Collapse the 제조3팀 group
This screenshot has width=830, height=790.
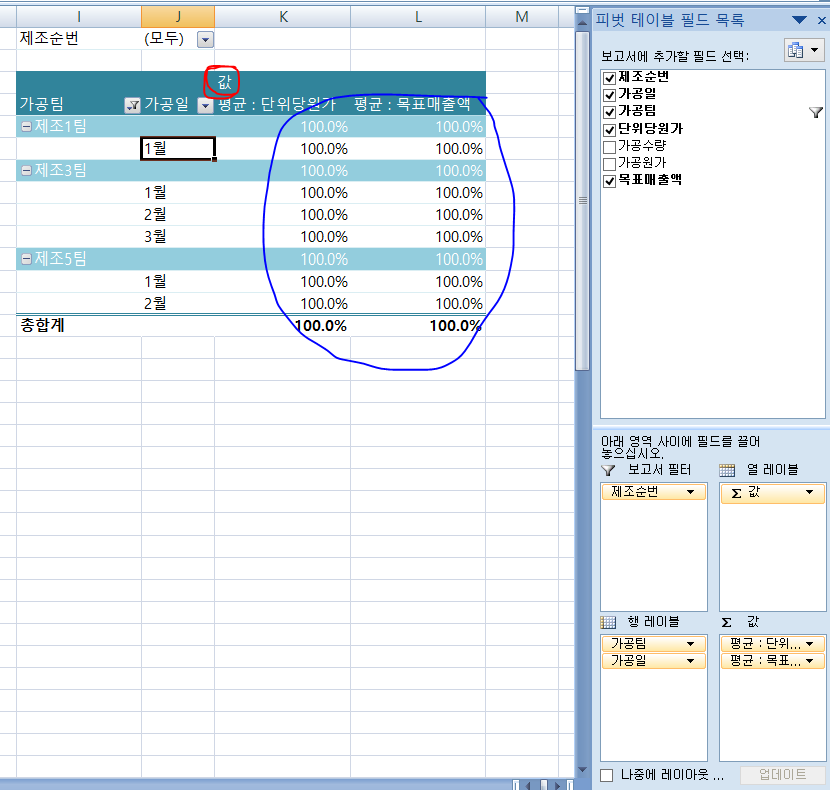click(26, 170)
